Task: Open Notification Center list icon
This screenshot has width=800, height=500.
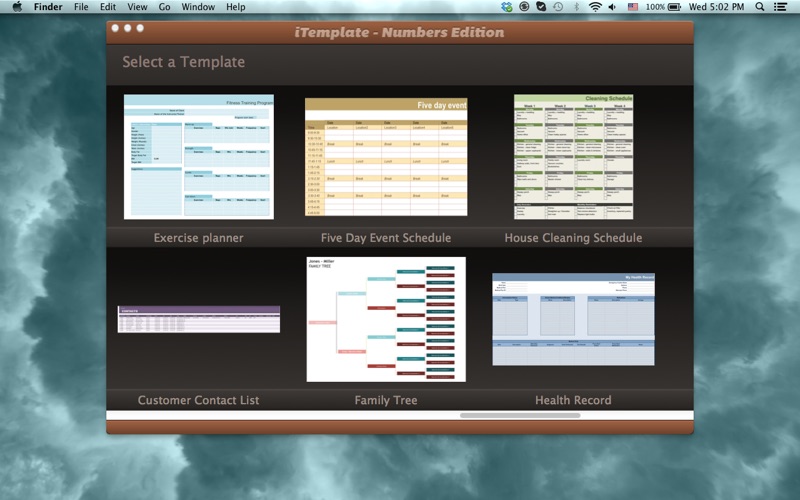Action: click(780, 7)
